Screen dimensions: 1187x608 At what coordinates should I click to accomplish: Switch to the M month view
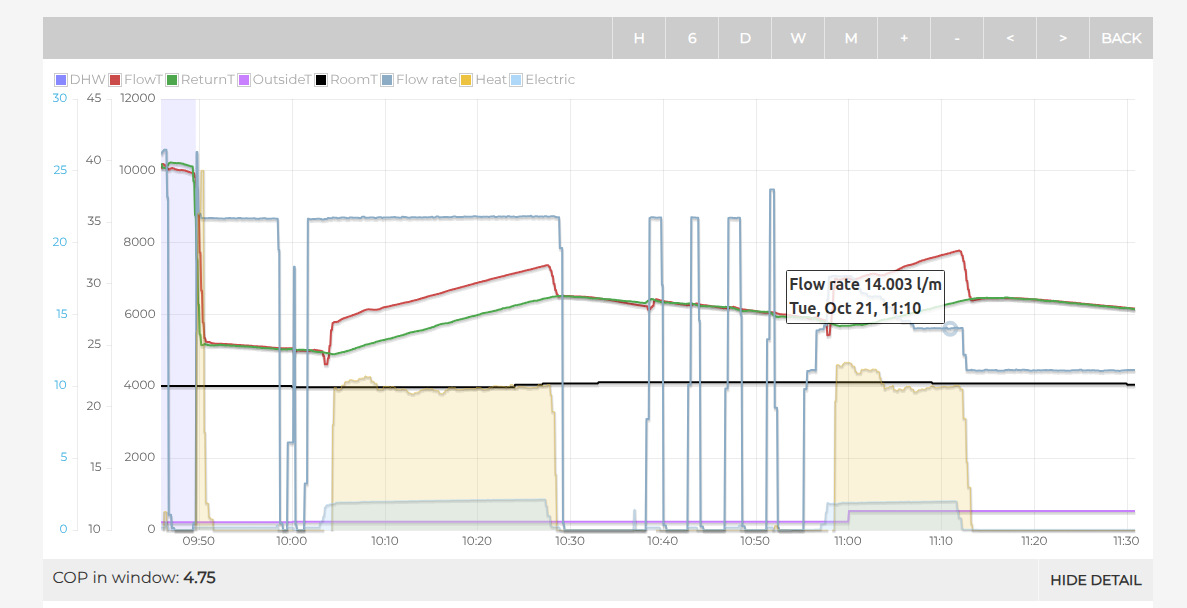[x=851, y=38]
